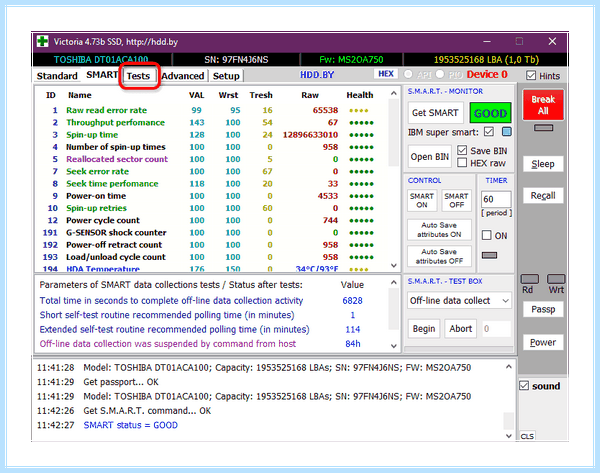This screenshot has width=600, height=473.
Task: Click the down arrow of the log scrollbar
Action: (509, 435)
